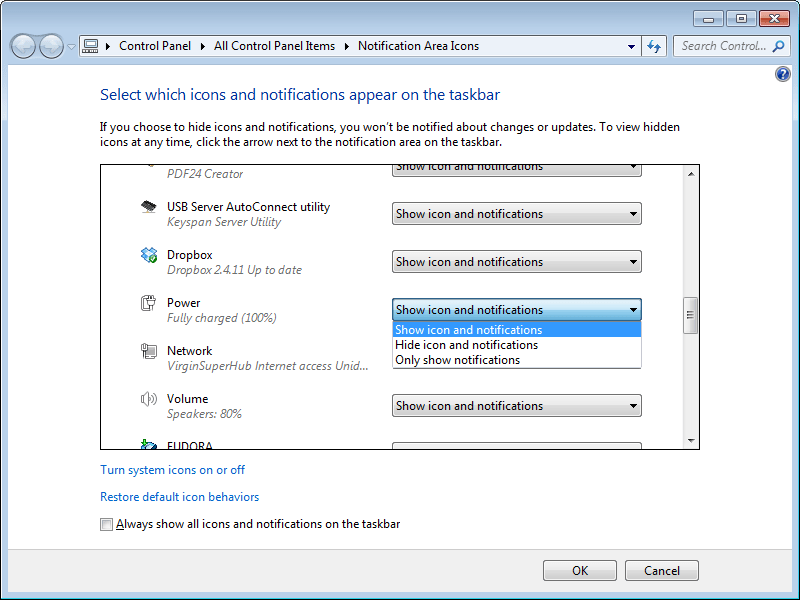Click the Speakers: 80% text

[204, 414]
